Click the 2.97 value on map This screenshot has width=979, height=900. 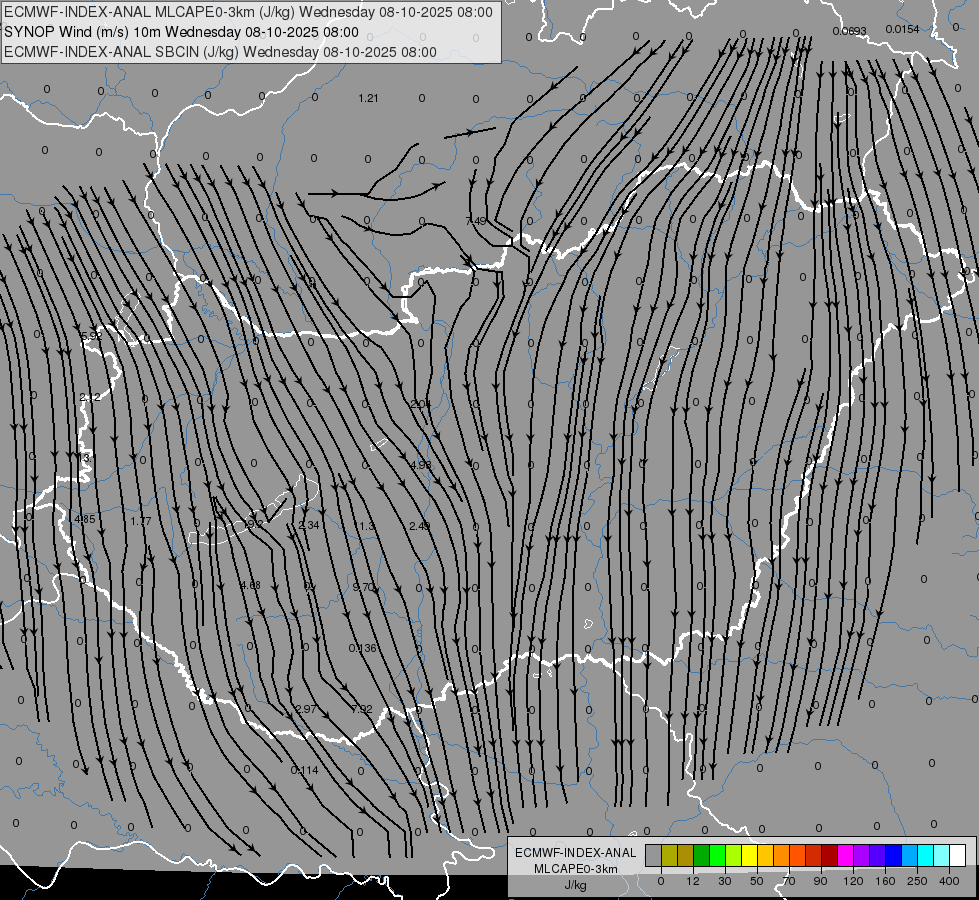[x=306, y=709]
